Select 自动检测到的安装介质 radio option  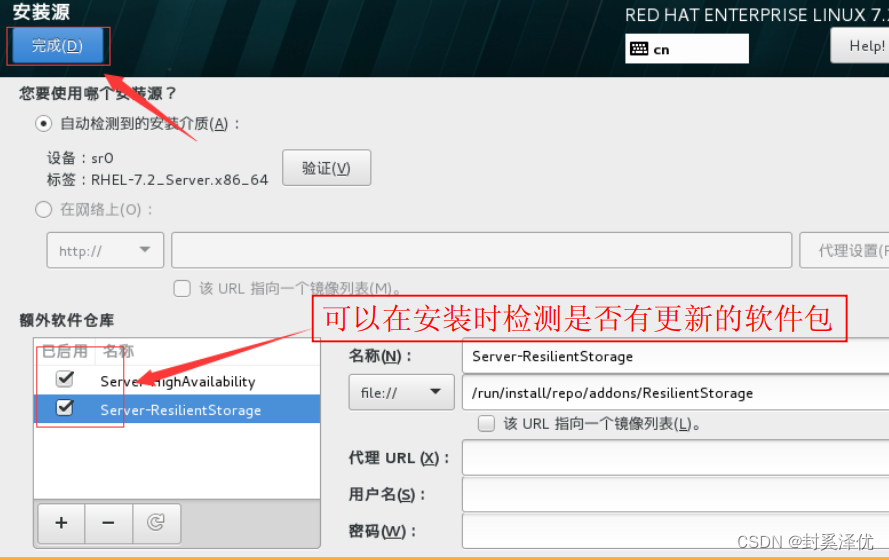pyautogui.click(x=44, y=124)
